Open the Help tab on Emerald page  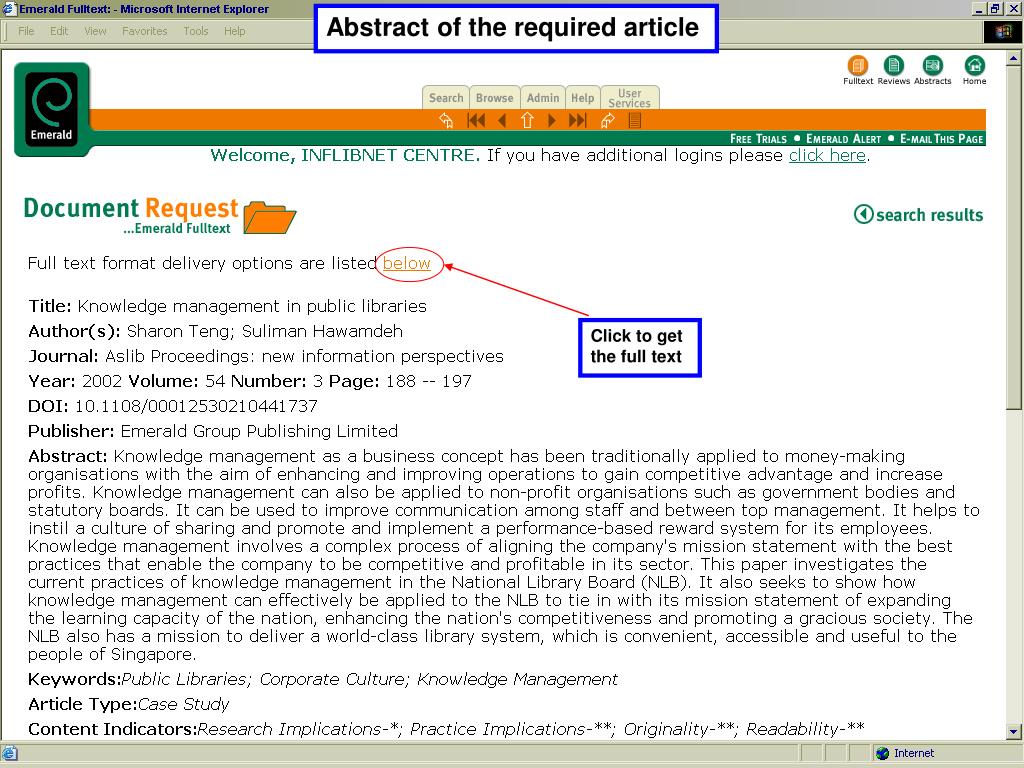[x=583, y=97]
